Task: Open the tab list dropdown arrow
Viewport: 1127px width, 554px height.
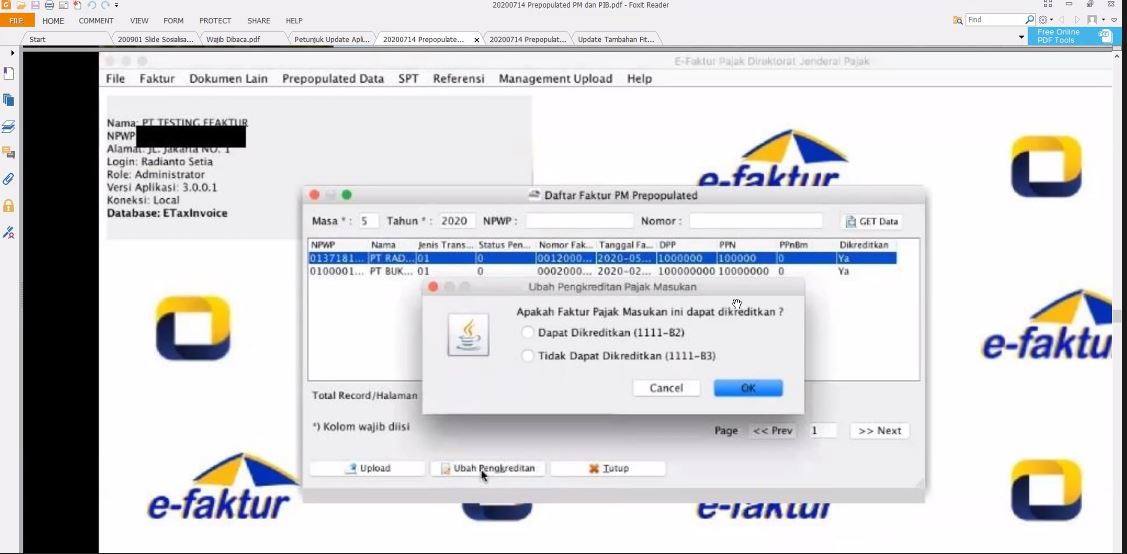Action: [x=1022, y=38]
